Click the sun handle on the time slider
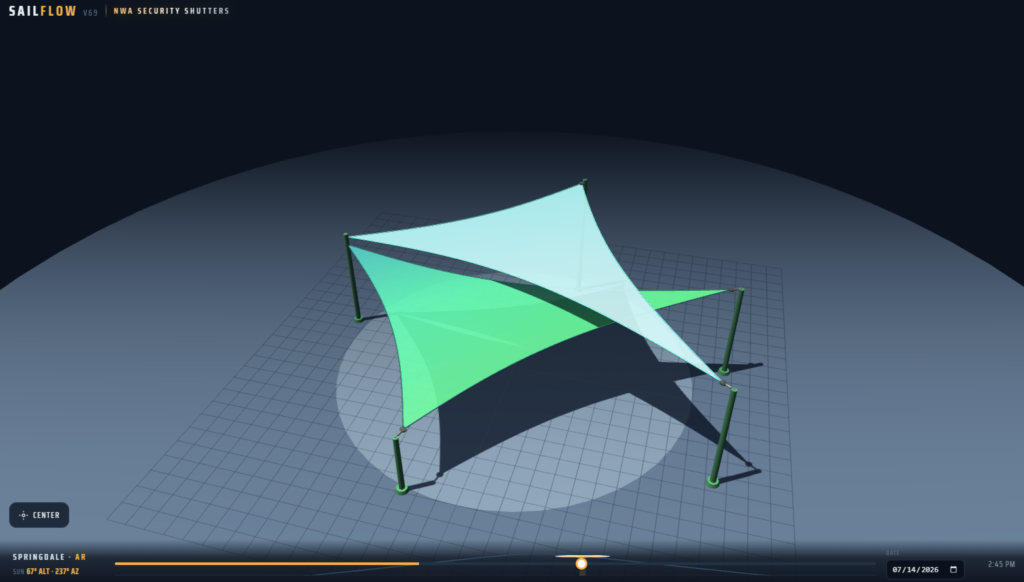The width and height of the screenshot is (1024, 582). [x=581, y=563]
